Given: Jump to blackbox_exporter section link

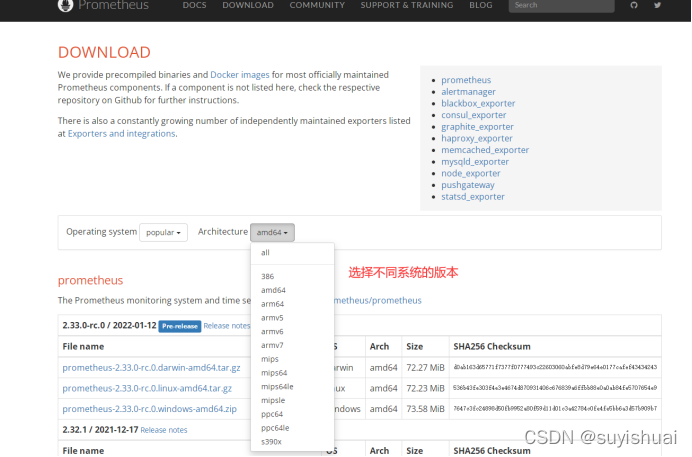Looking at the screenshot, I should point(478,103).
